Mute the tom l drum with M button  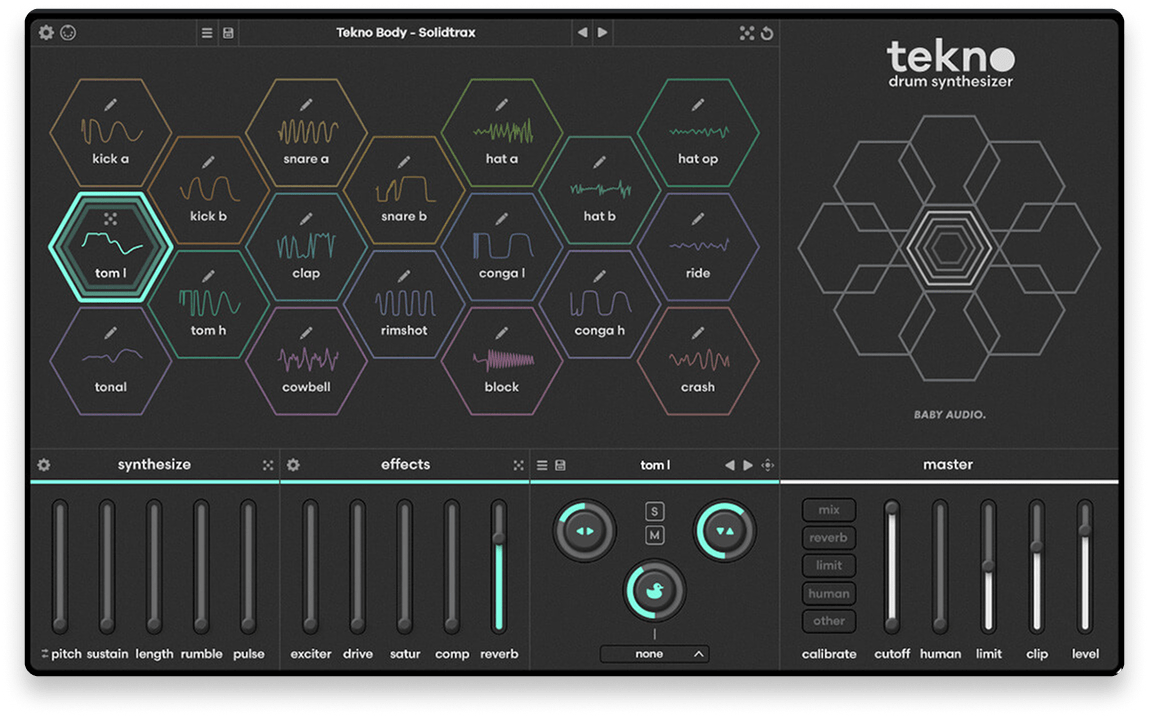click(x=655, y=536)
